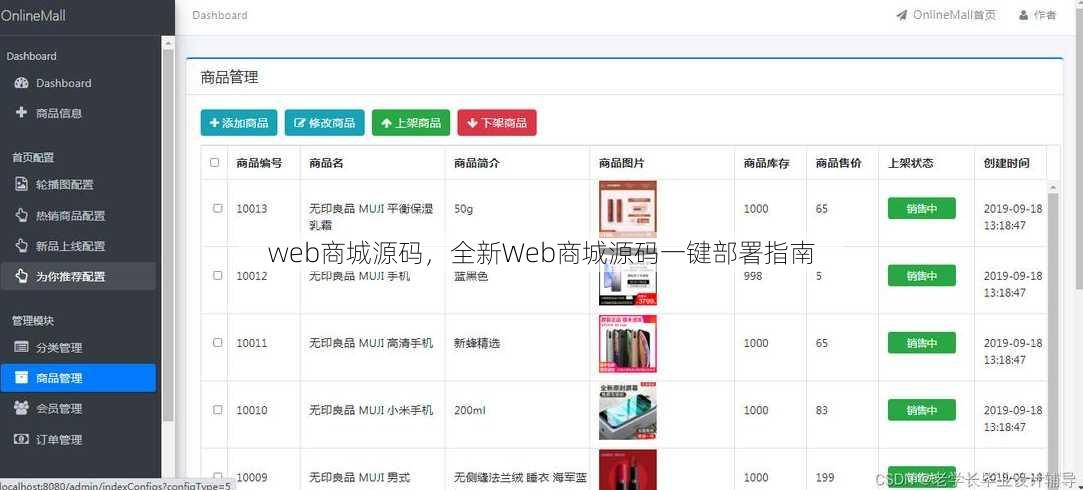Image resolution: width=1083 pixels, height=490 pixels.
Task: Click the 商品售价 column header
Action: coord(838,163)
